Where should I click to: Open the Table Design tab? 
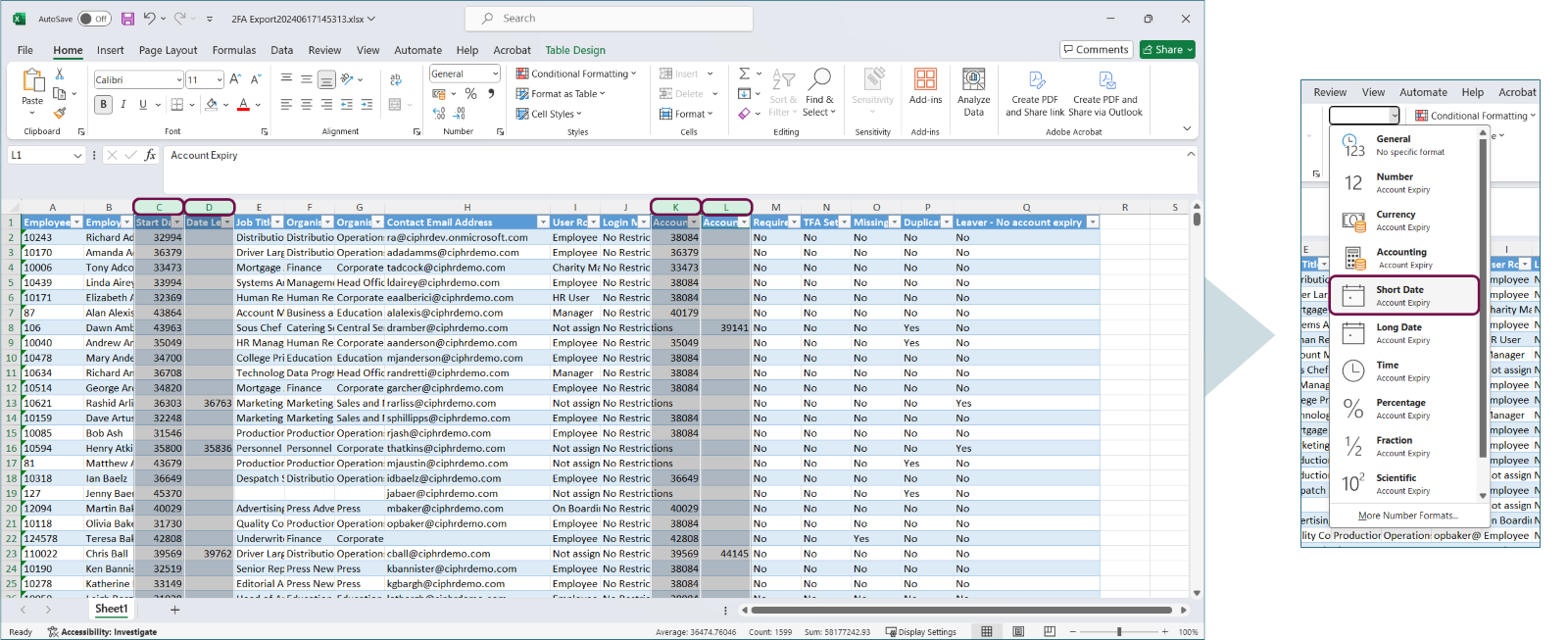pyautogui.click(x=575, y=50)
